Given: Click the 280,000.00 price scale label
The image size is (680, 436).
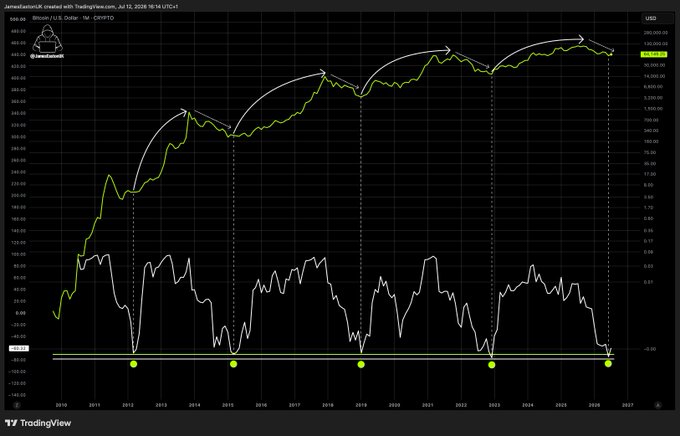Looking at the screenshot, I should click(x=655, y=33).
